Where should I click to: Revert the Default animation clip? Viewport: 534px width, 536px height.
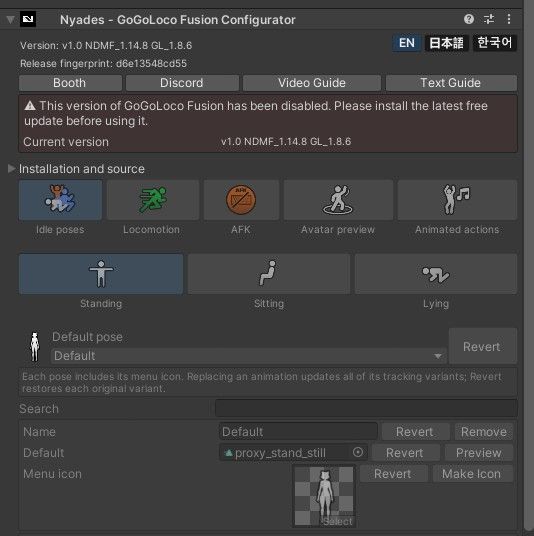(405, 453)
